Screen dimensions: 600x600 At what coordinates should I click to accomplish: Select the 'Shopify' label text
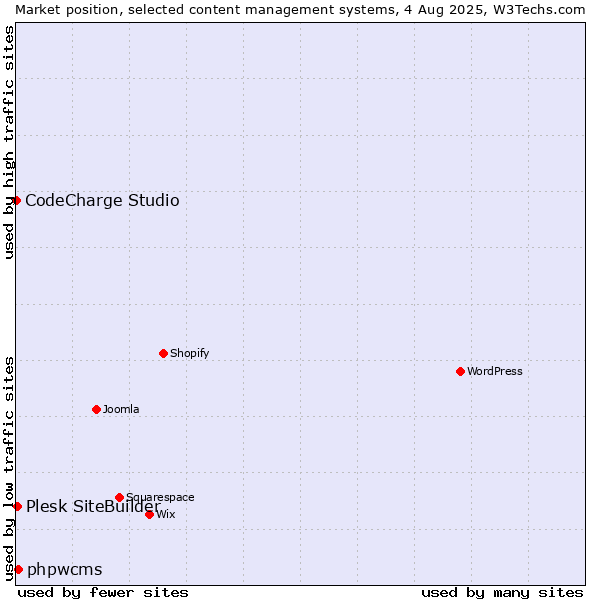coord(189,353)
